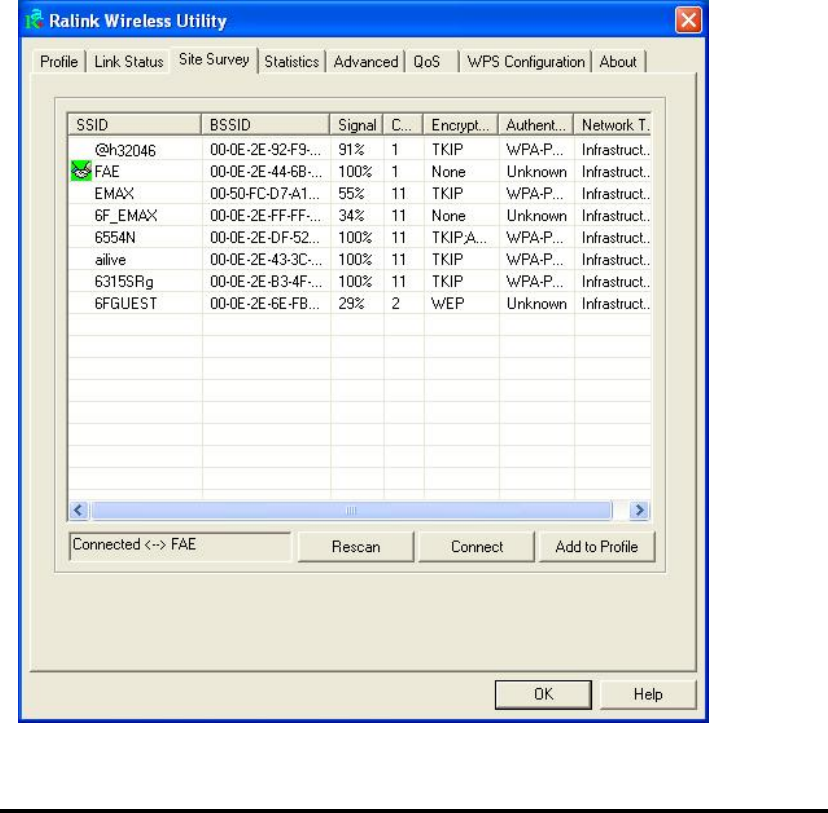Show the About tab

[618, 62]
